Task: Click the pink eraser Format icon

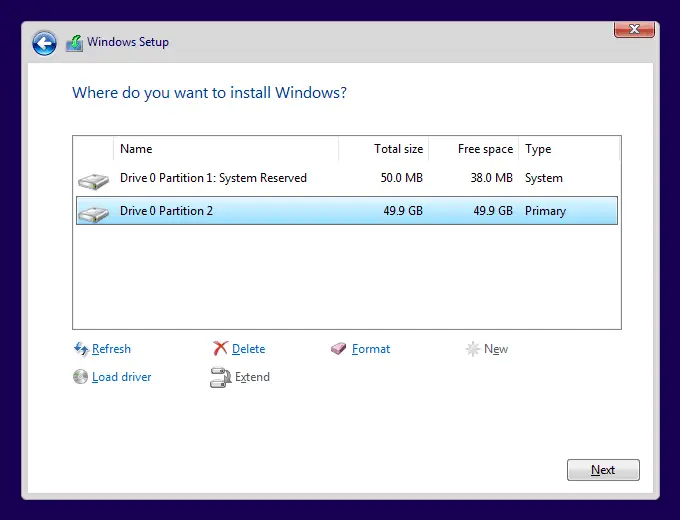Action: [338, 348]
